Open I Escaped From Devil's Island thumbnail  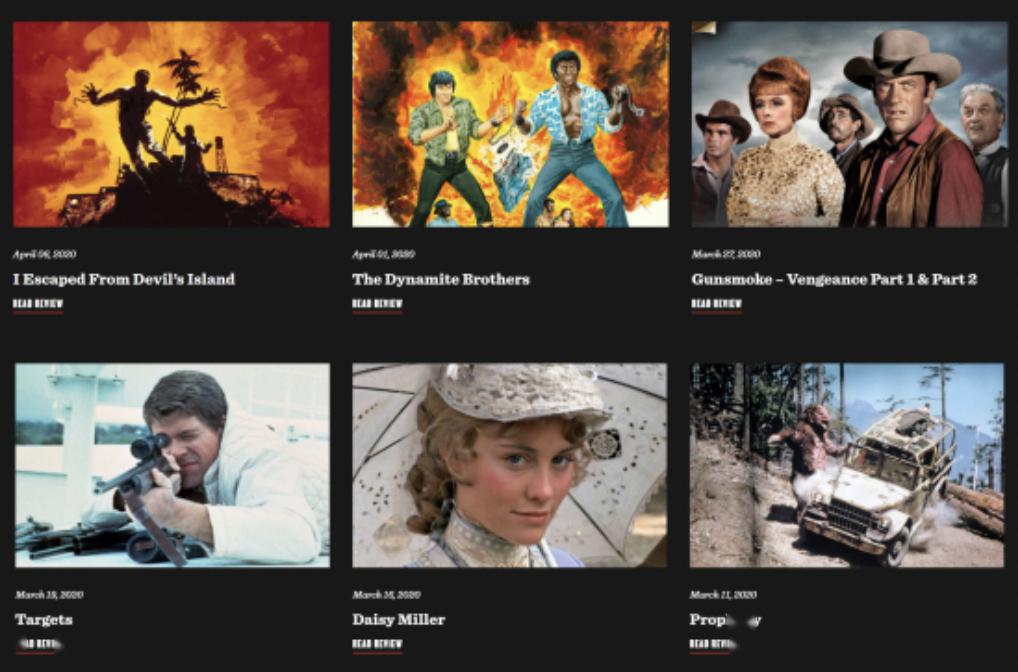tap(171, 124)
